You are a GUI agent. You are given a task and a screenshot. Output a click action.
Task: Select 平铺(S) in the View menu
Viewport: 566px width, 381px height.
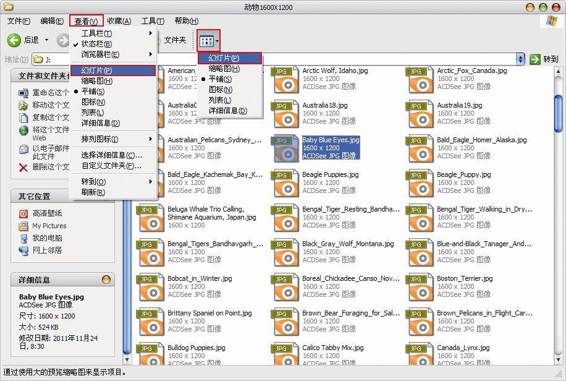click(x=113, y=91)
